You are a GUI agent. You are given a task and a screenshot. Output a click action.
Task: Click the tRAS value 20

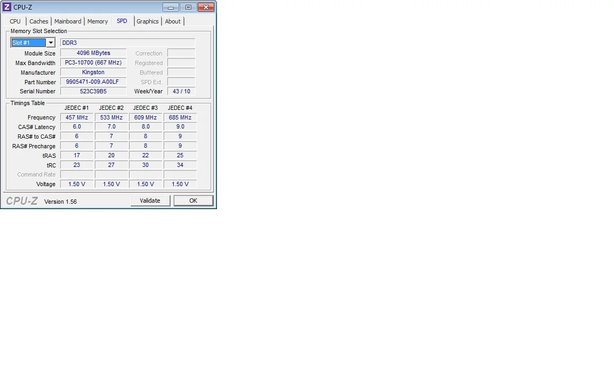[x=111, y=155]
